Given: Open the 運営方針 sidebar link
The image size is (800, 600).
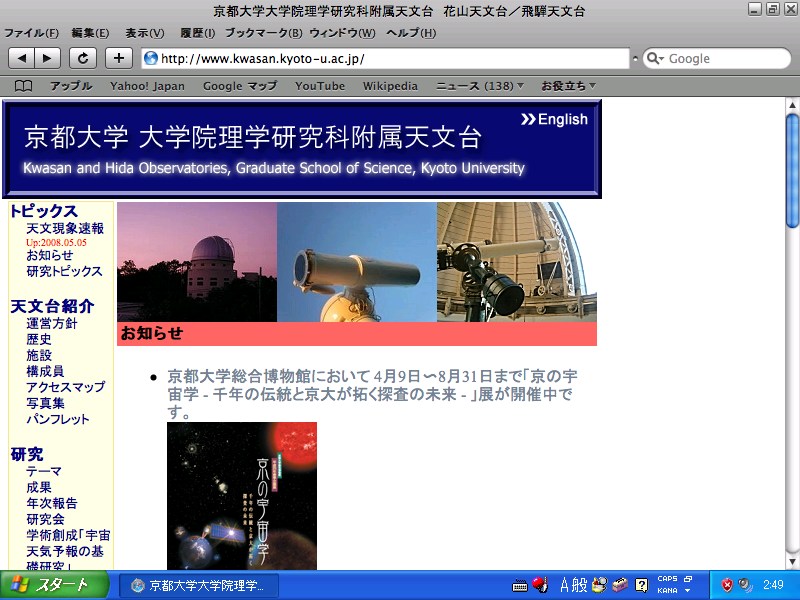Looking at the screenshot, I should click(x=52, y=323).
